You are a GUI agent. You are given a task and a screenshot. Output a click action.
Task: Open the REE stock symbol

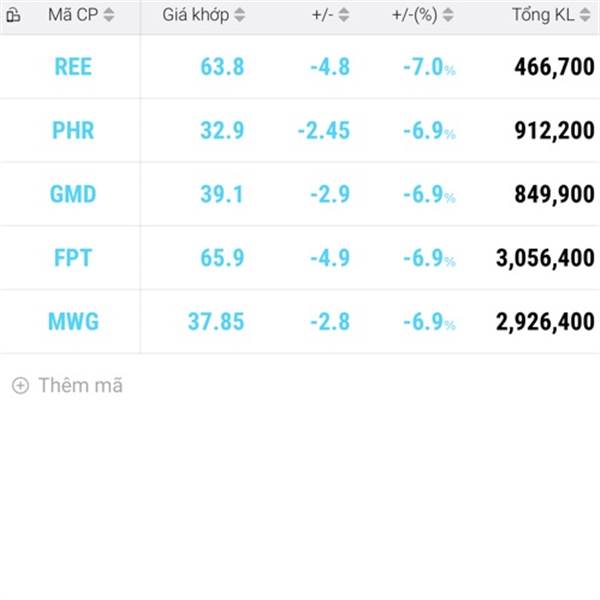pyautogui.click(x=73, y=67)
